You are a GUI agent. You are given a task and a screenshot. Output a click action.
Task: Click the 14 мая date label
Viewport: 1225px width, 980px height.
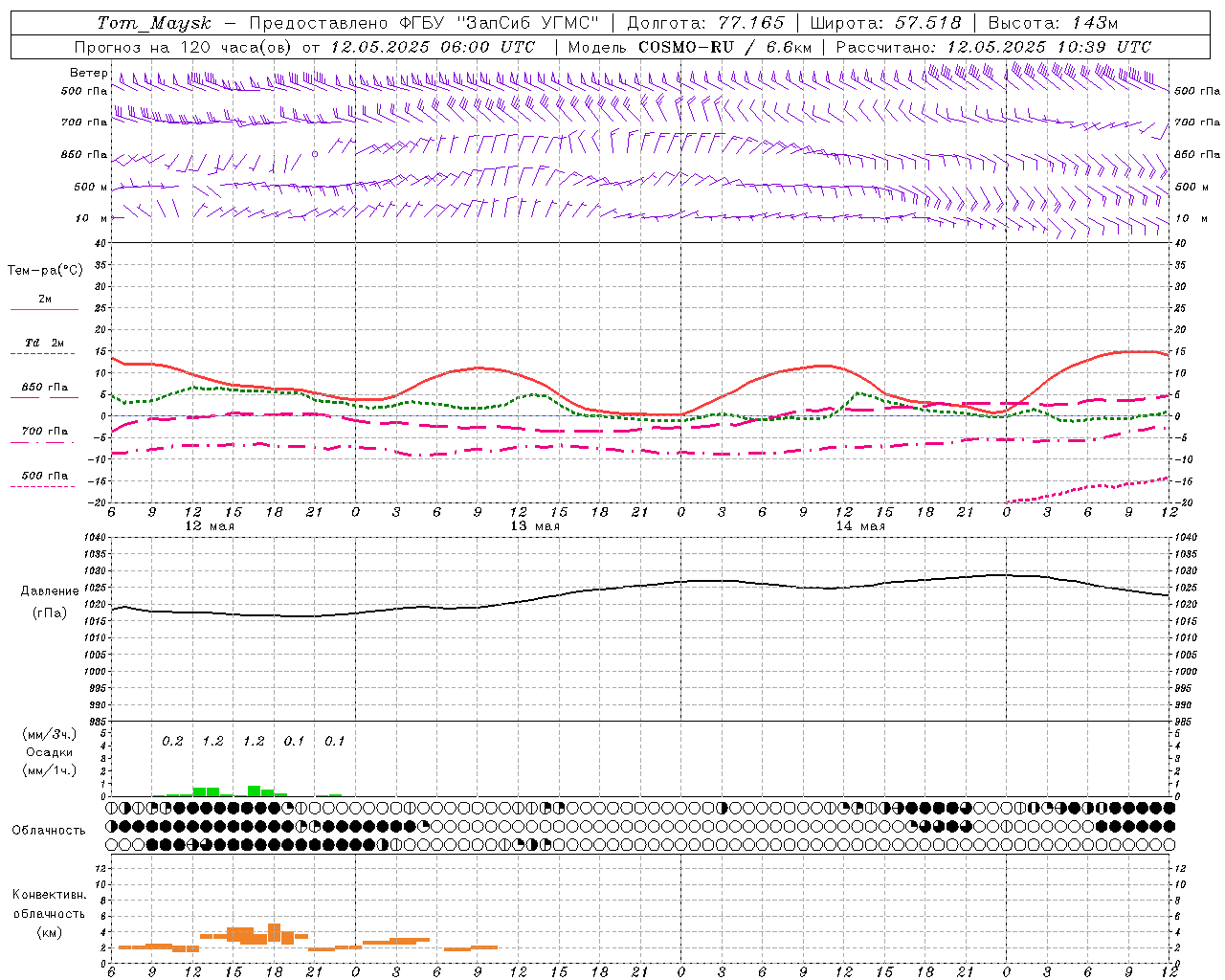pyautogui.click(x=860, y=526)
